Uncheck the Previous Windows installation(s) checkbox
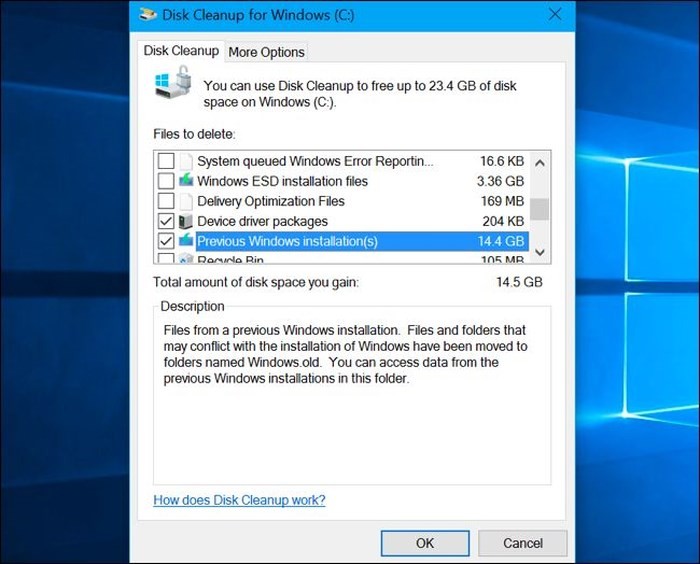Image resolution: width=700 pixels, height=564 pixels. tap(166, 241)
